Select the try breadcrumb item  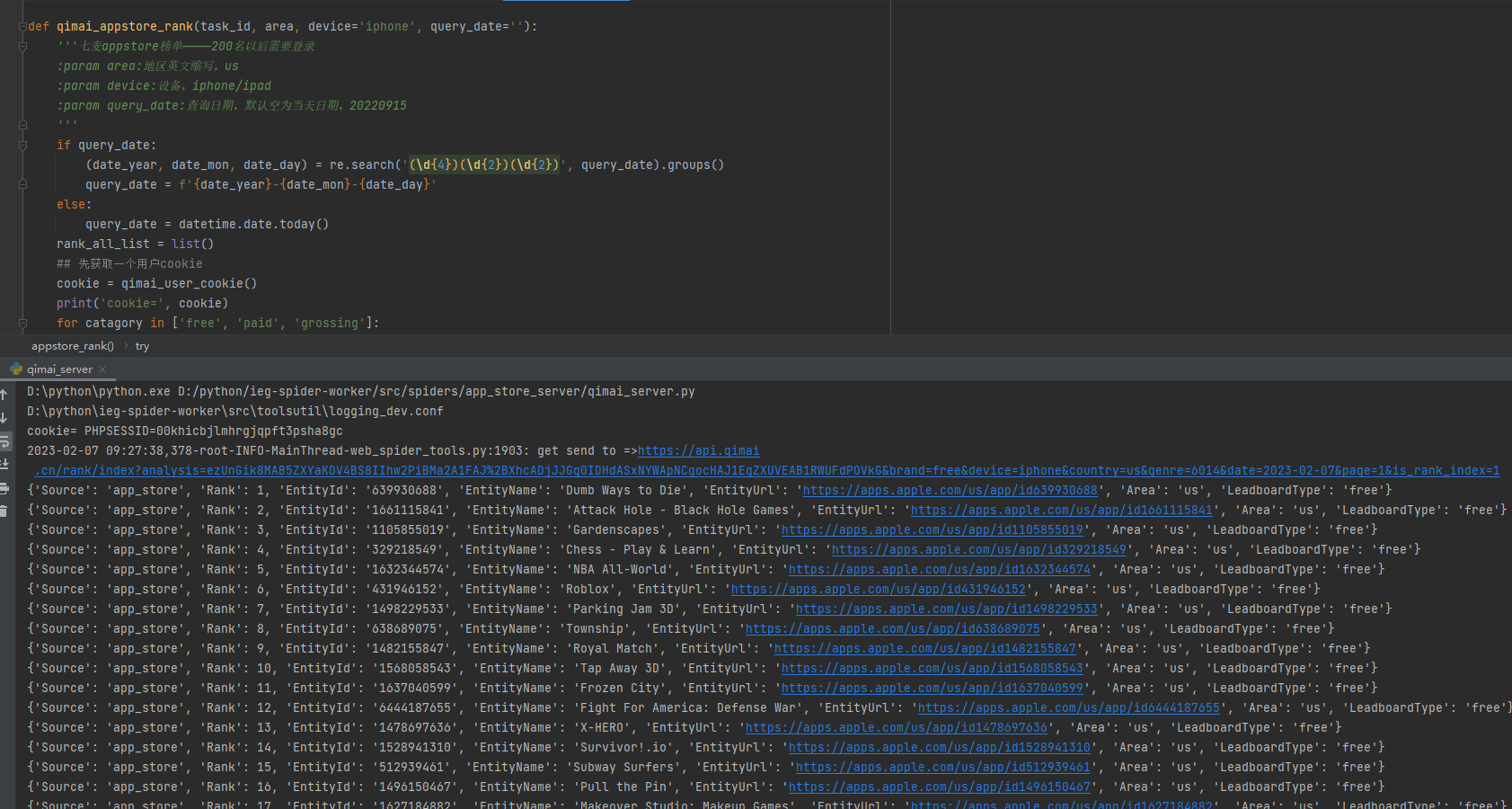pyautogui.click(x=142, y=346)
